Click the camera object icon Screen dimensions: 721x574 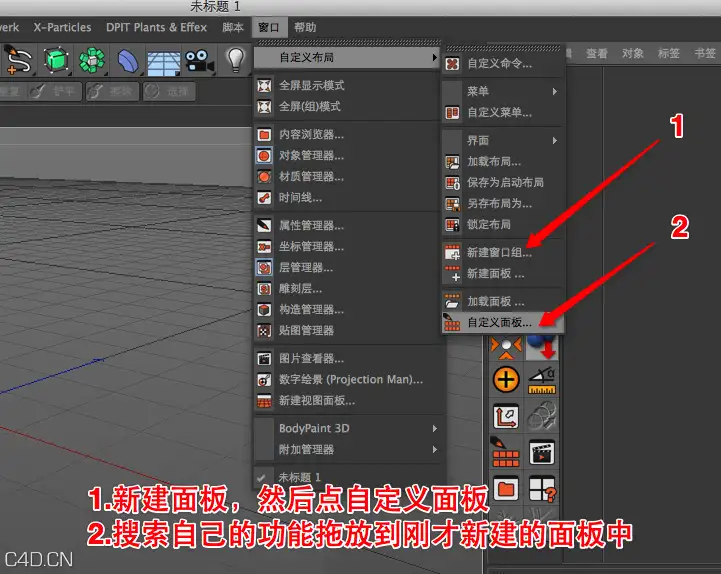(x=199, y=61)
